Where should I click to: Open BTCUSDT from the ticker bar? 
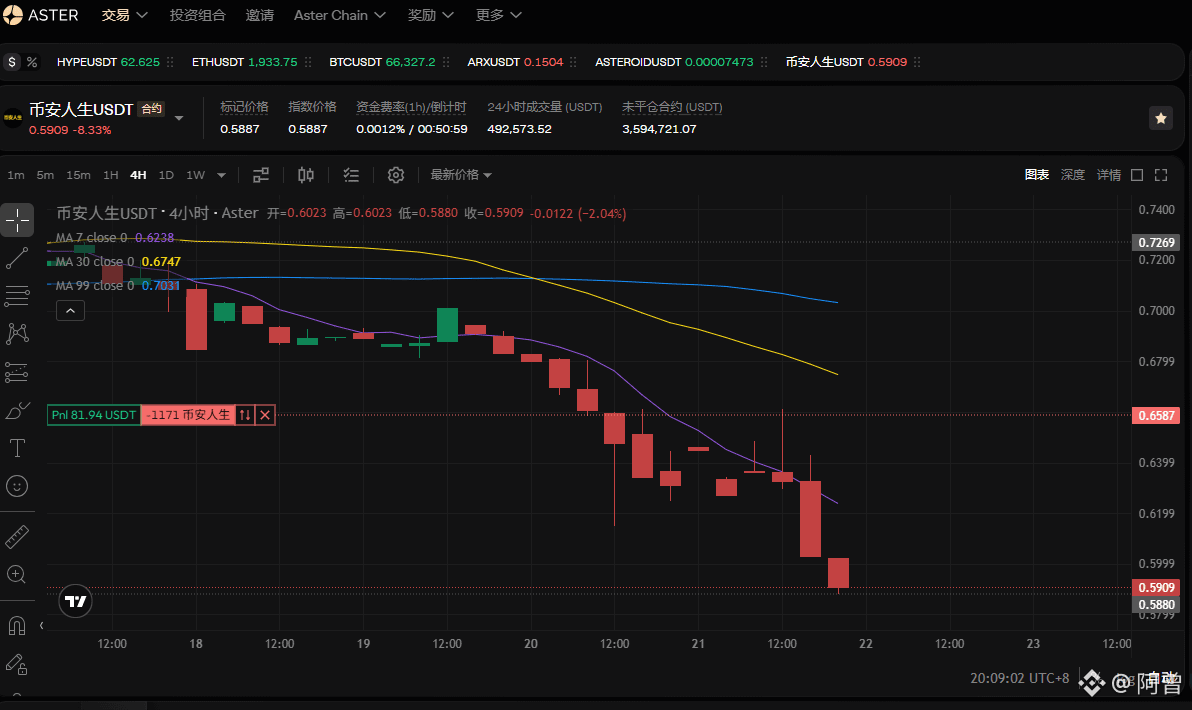[x=382, y=62]
